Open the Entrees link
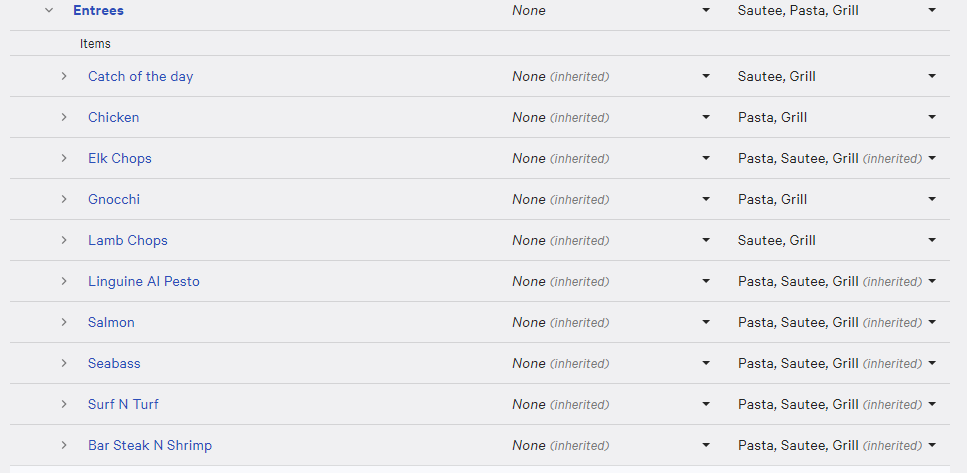The height and width of the screenshot is (473, 967). tap(98, 10)
